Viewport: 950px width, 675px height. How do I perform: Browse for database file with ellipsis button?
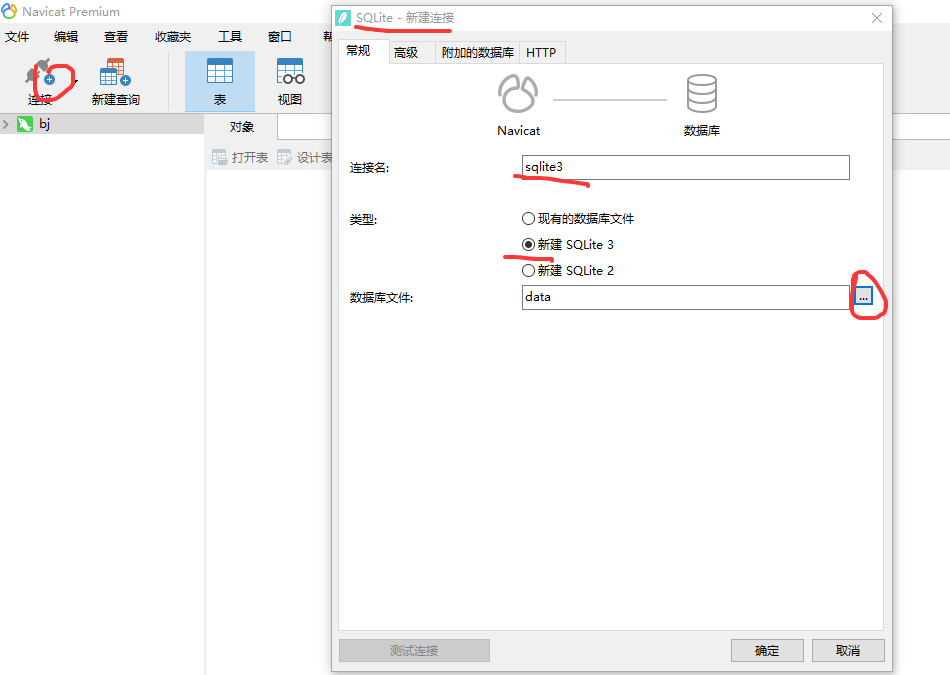[863, 296]
